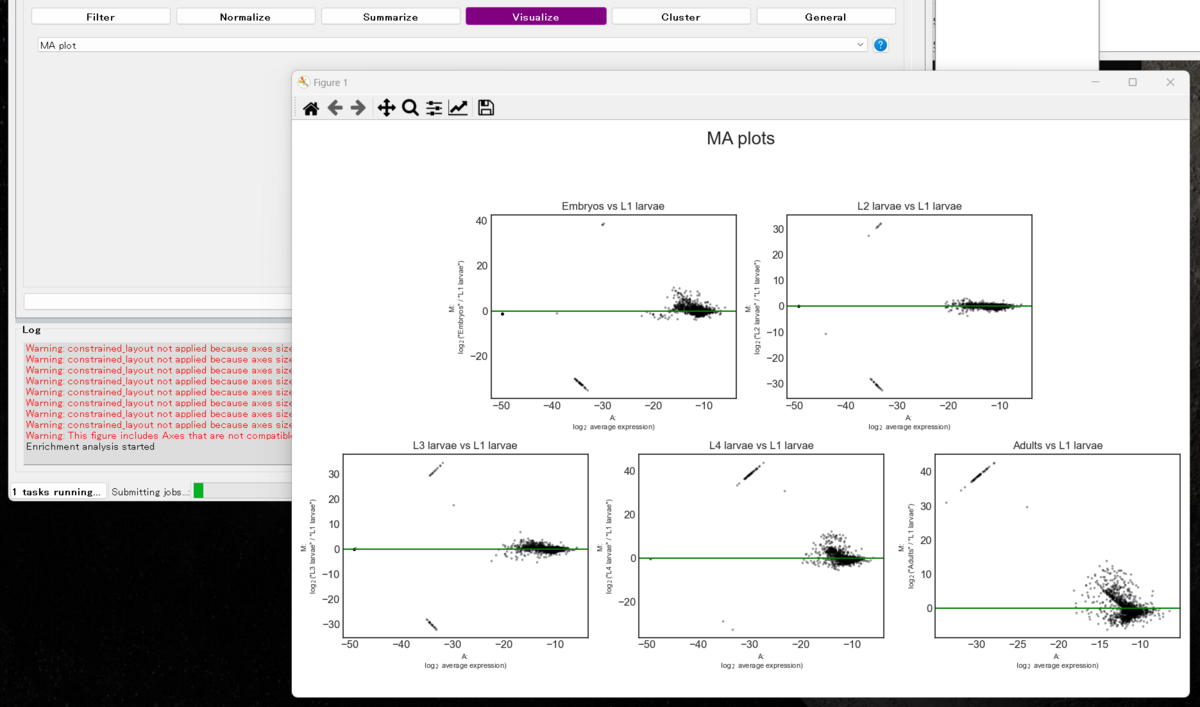The height and width of the screenshot is (707, 1200).
Task: Activate the zoom-to-rectangle magnifier tool
Action: pyautogui.click(x=410, y=107)
